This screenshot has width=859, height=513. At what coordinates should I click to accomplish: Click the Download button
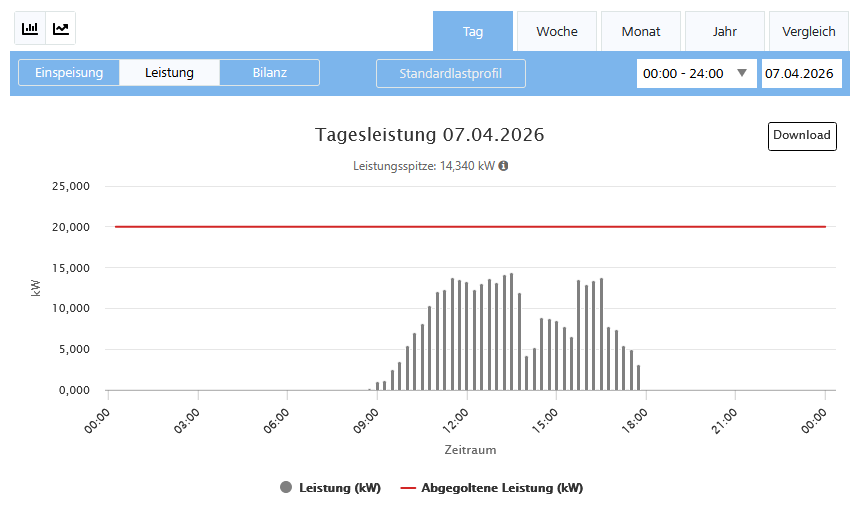point(802,136)
